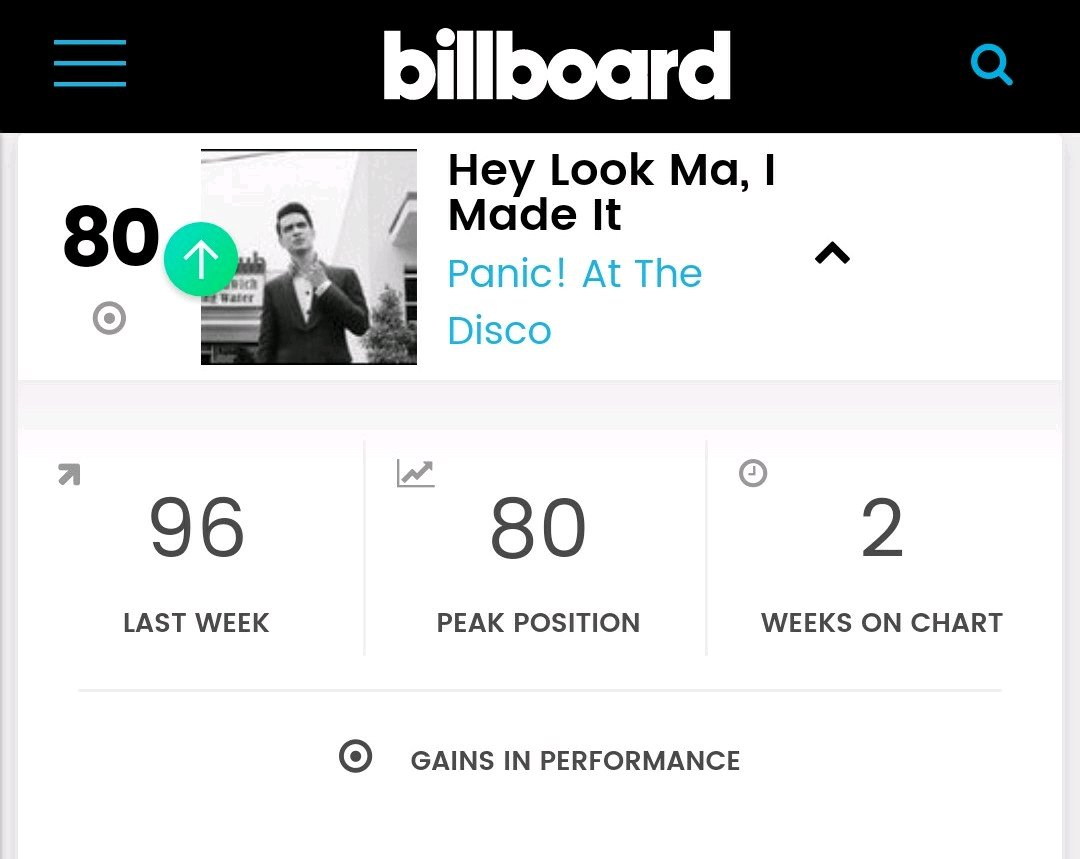Viewport: 1080px width, 859px height.
Task: Click the weeks on chart value 2
Action: click(881, 528)
